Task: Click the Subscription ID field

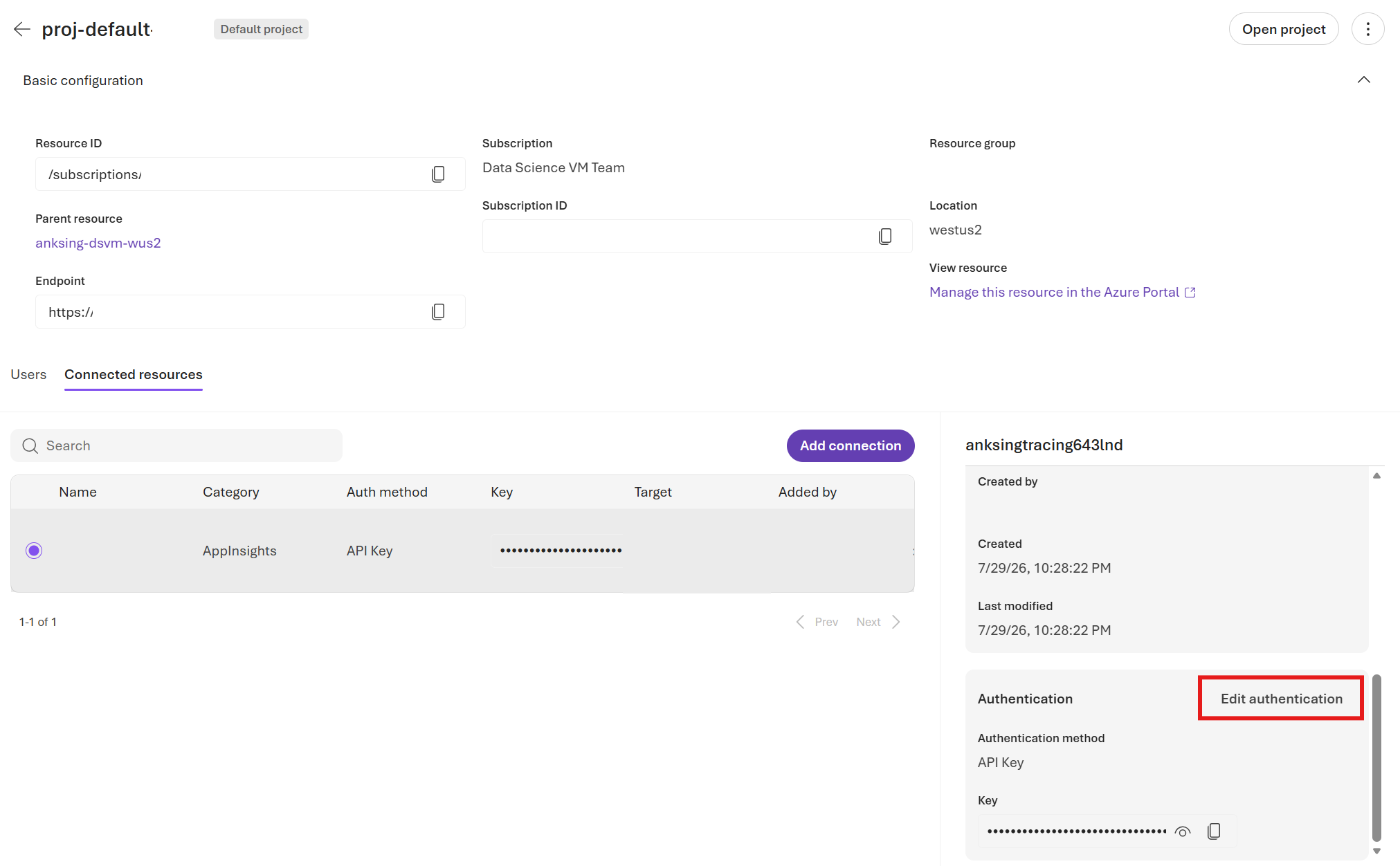Action: coord(697,237)
